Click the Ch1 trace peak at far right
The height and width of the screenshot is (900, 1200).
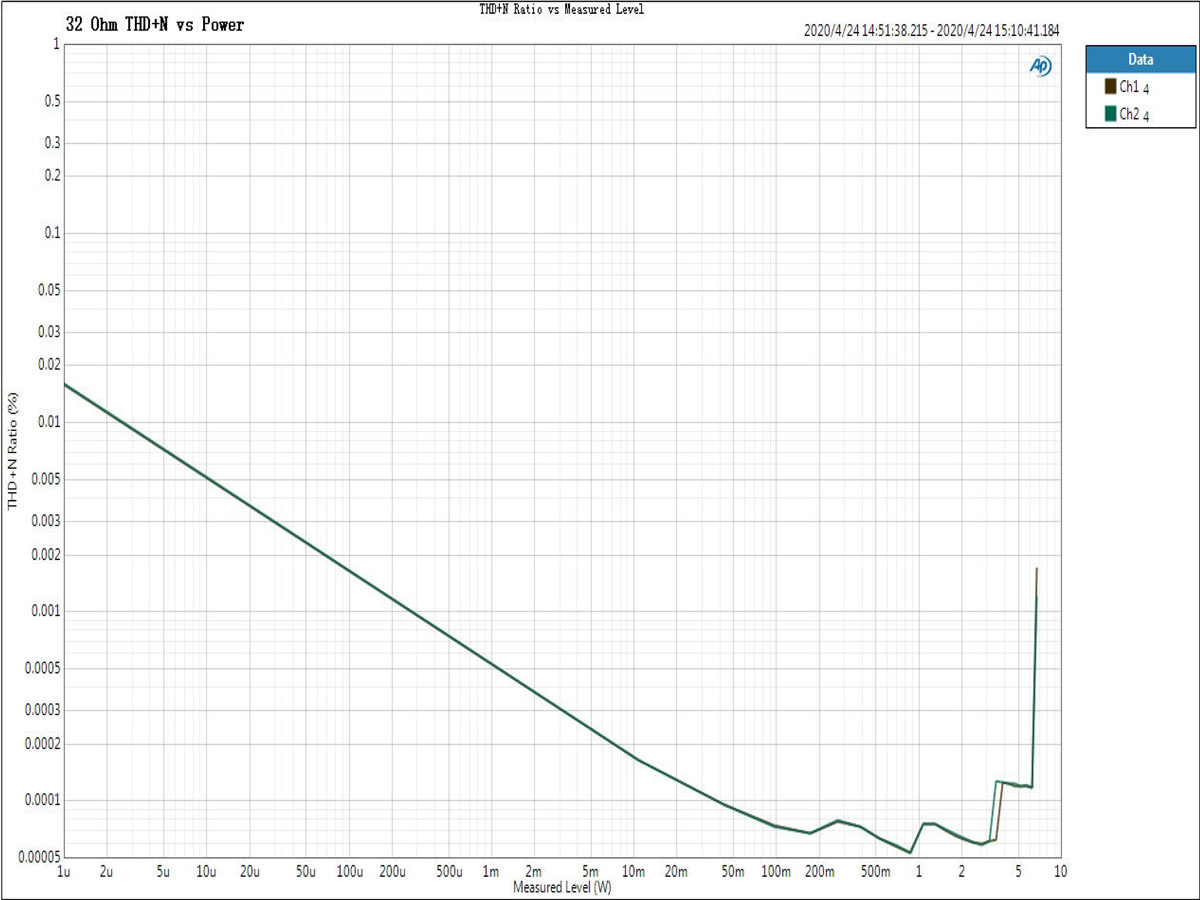pos(1037,569)
